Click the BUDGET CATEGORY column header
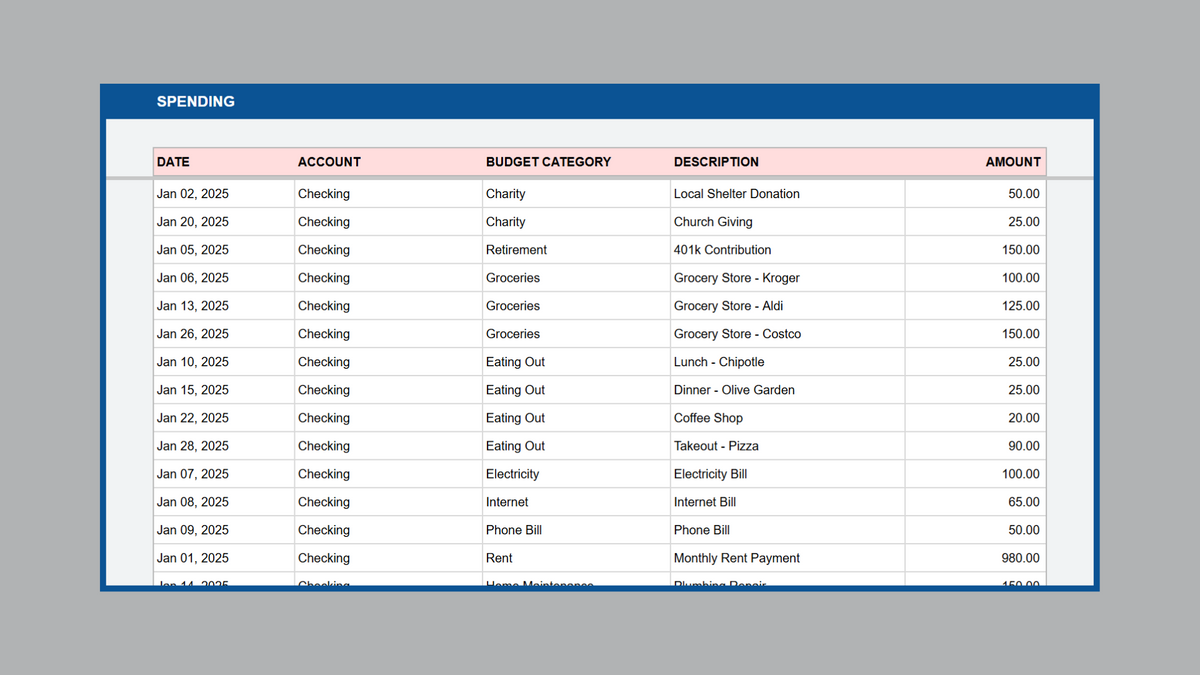 (x=576, y=162)
